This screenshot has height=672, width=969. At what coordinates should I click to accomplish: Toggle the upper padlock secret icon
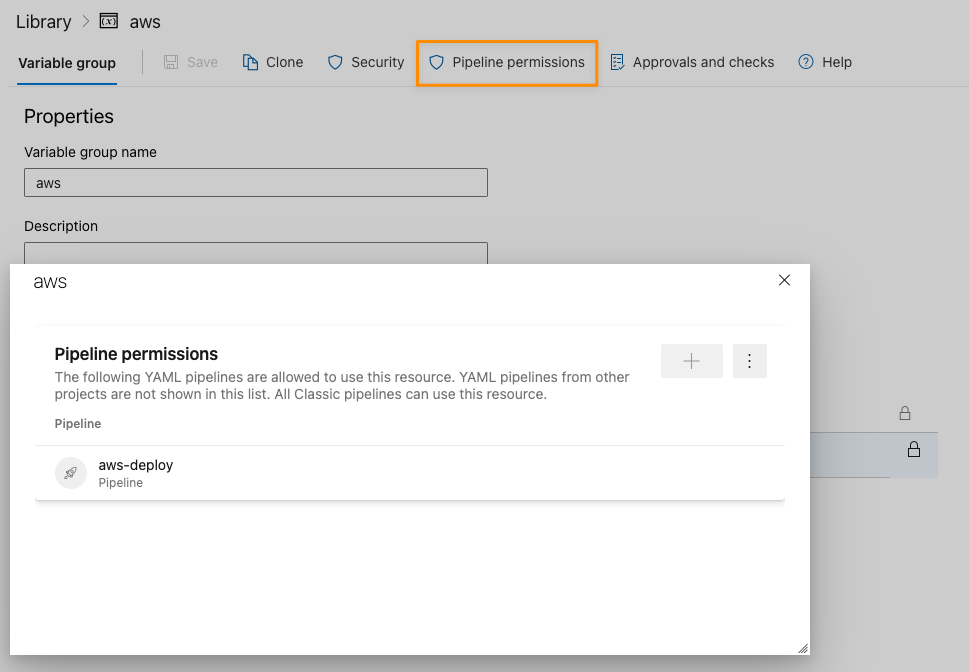coord(904,413)
